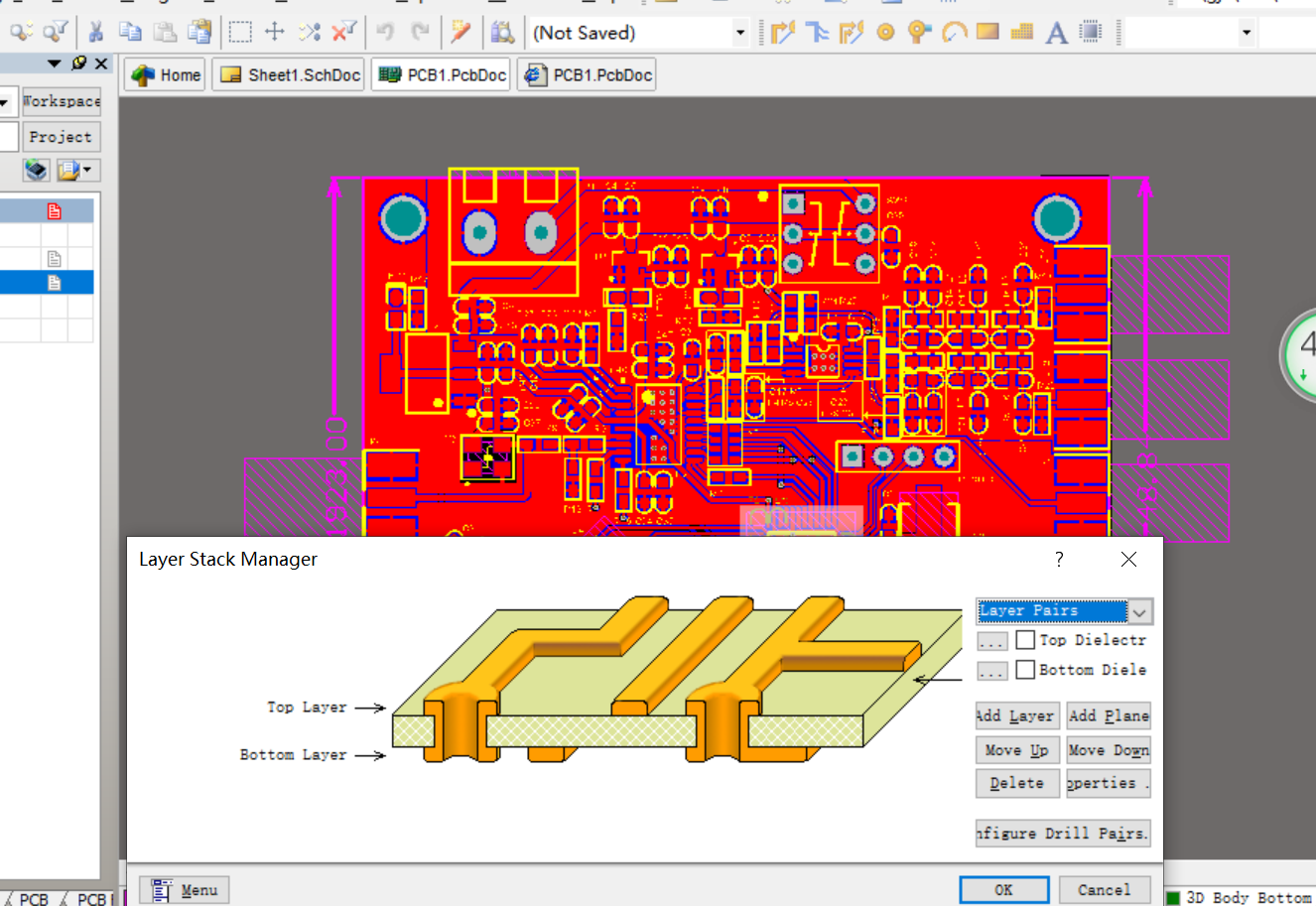Click the Zoom Filtered Objects funnel icon
The image size is (1316, 906).
(x=56, y=32)
